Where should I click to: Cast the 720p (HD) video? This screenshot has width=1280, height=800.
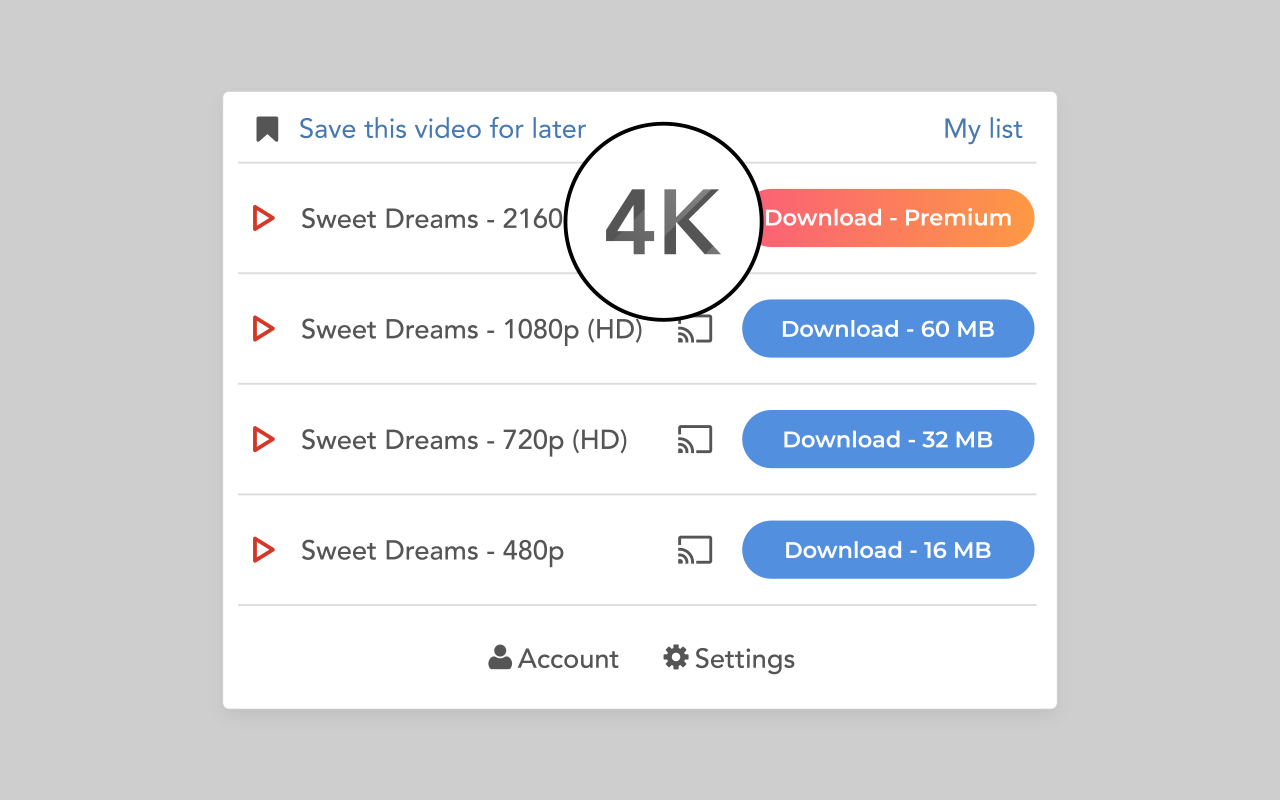click(695, 439)
